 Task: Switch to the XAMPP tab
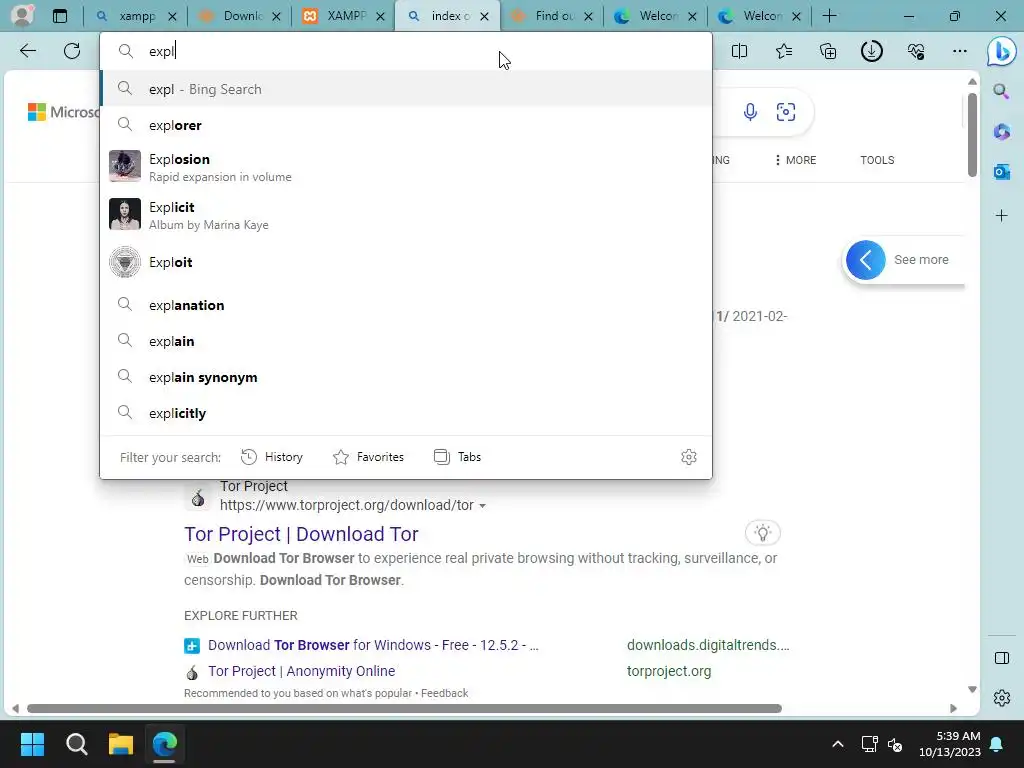tap(344, 16)
